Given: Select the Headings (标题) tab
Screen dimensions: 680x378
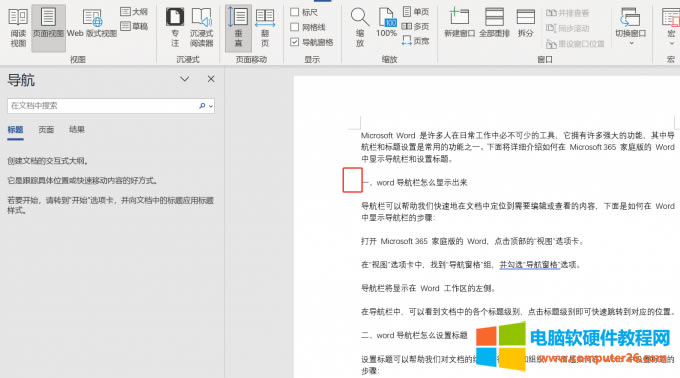Looking at the screenshot, I should (x=15, y=129).
